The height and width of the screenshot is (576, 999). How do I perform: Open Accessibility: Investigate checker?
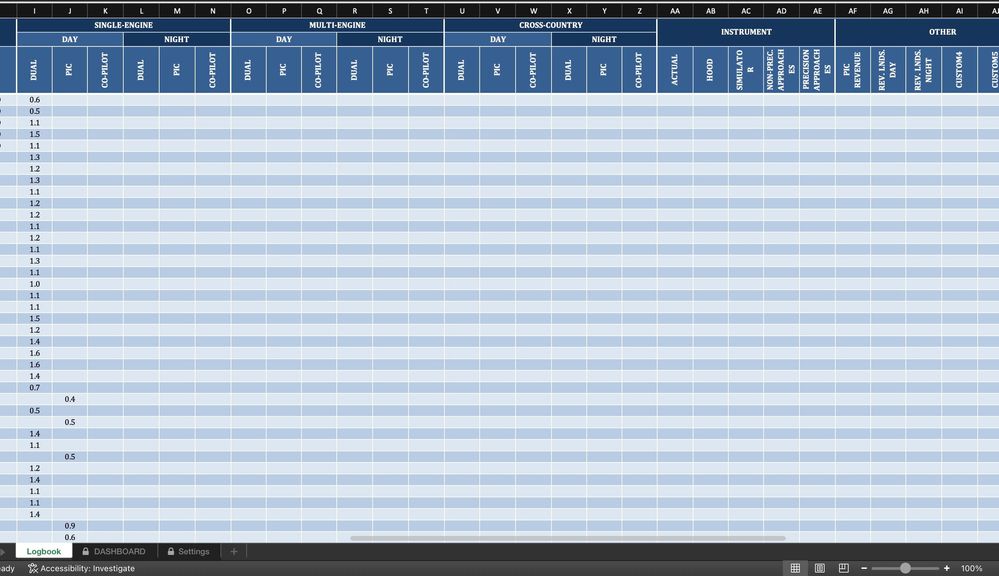click(x=82, y=568)
